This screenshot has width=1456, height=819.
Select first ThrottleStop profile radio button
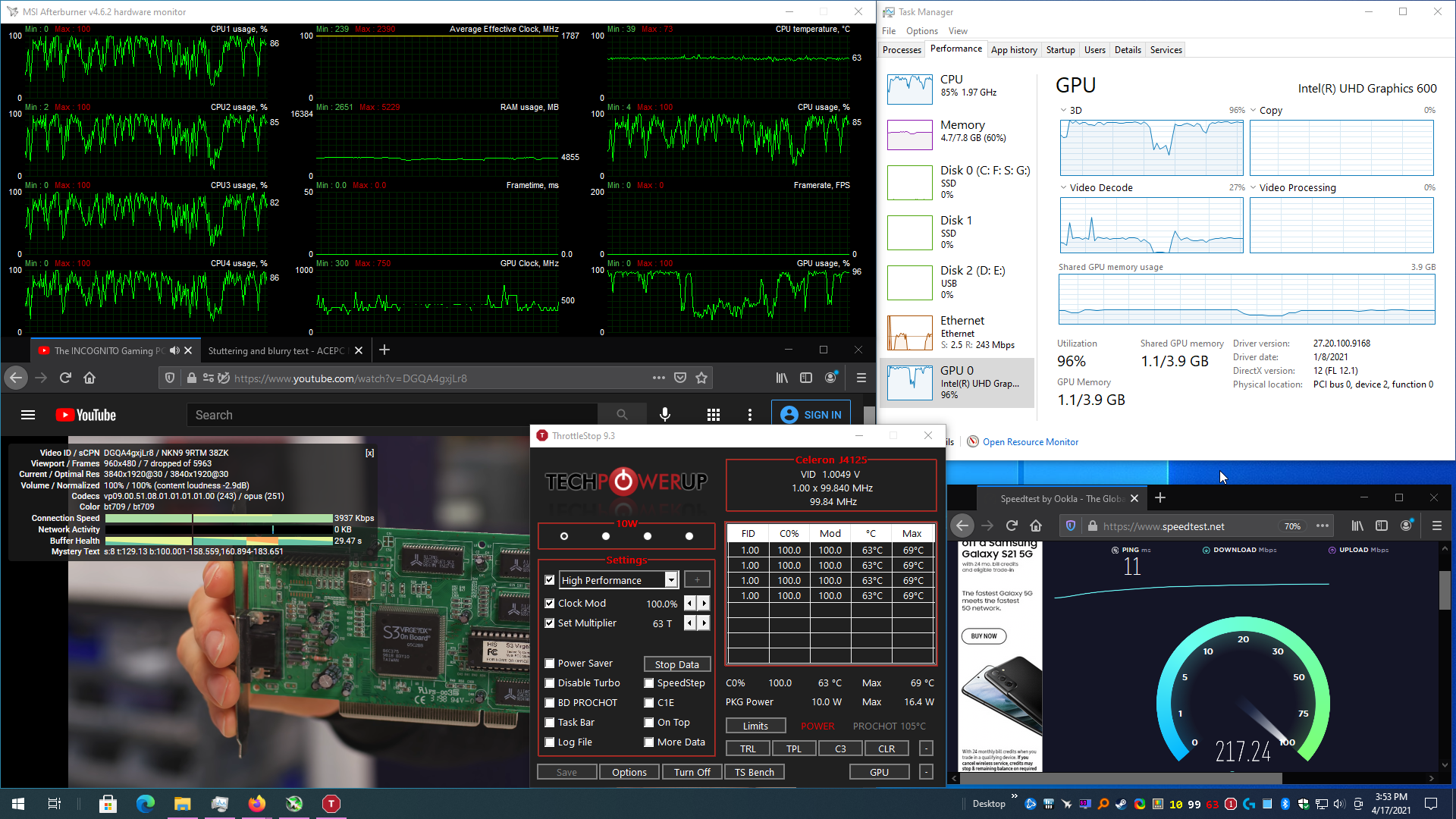click(564, 536)
